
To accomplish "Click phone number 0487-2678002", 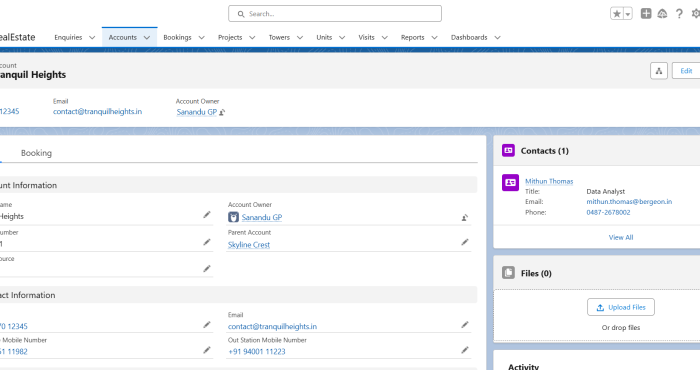I will pyautogui.click(x=608, y=212).
